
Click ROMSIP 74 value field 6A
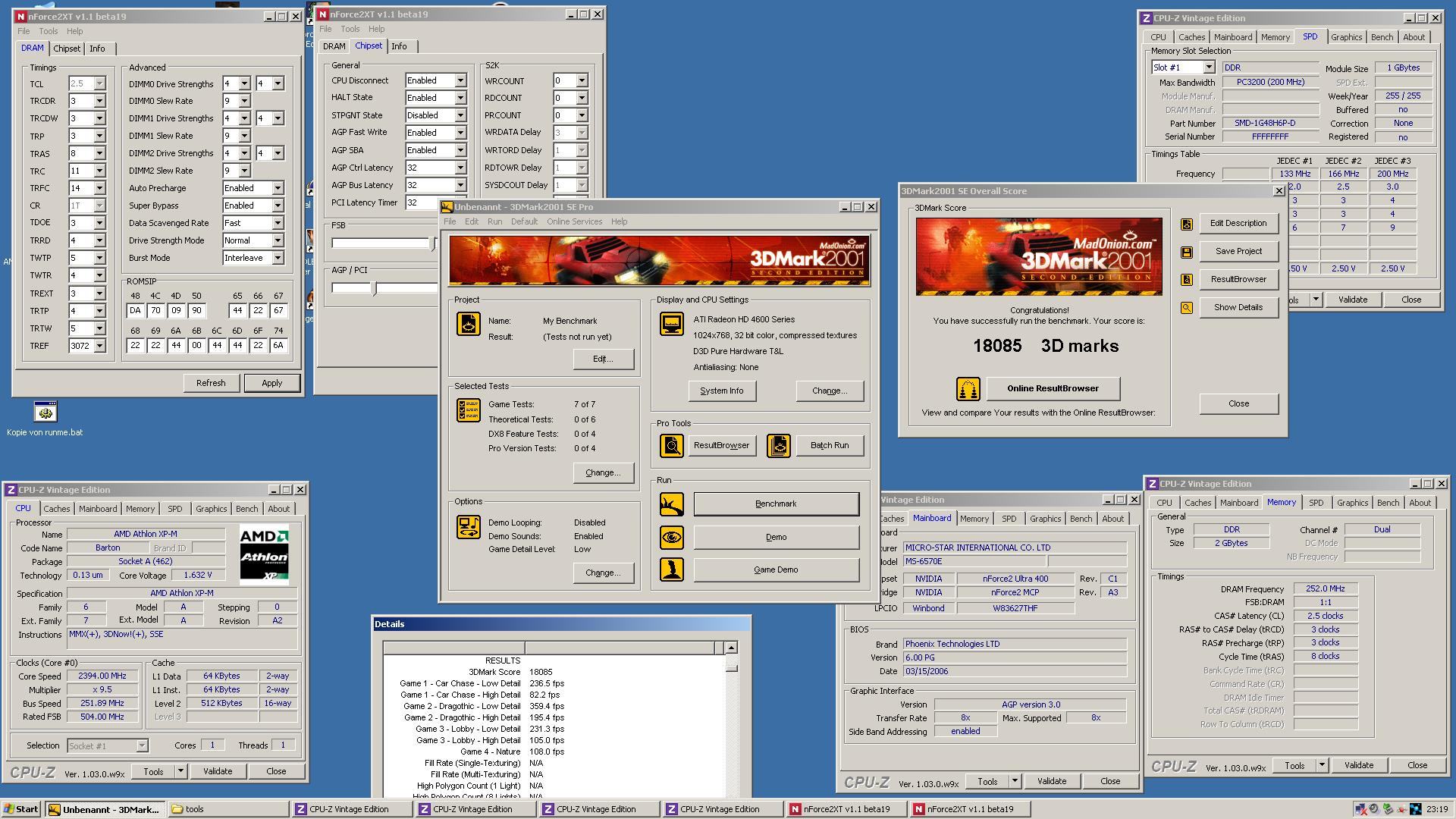coord(278,345)
